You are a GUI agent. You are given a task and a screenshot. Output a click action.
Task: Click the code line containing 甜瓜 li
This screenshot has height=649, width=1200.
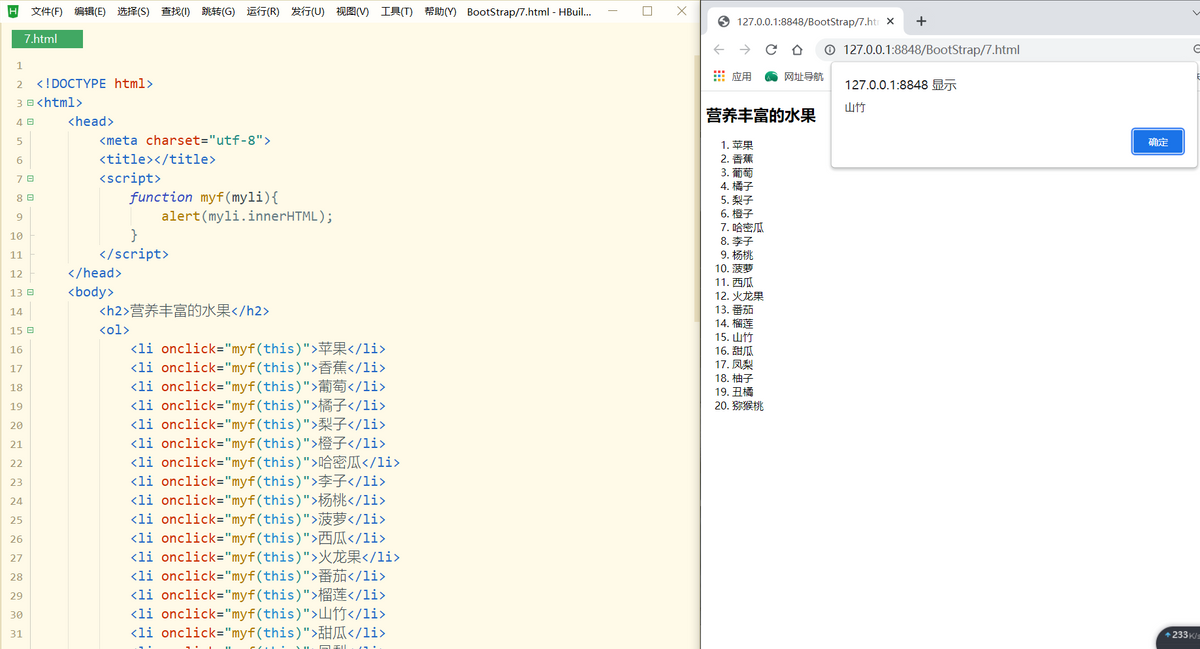click(x=258, y=633)
